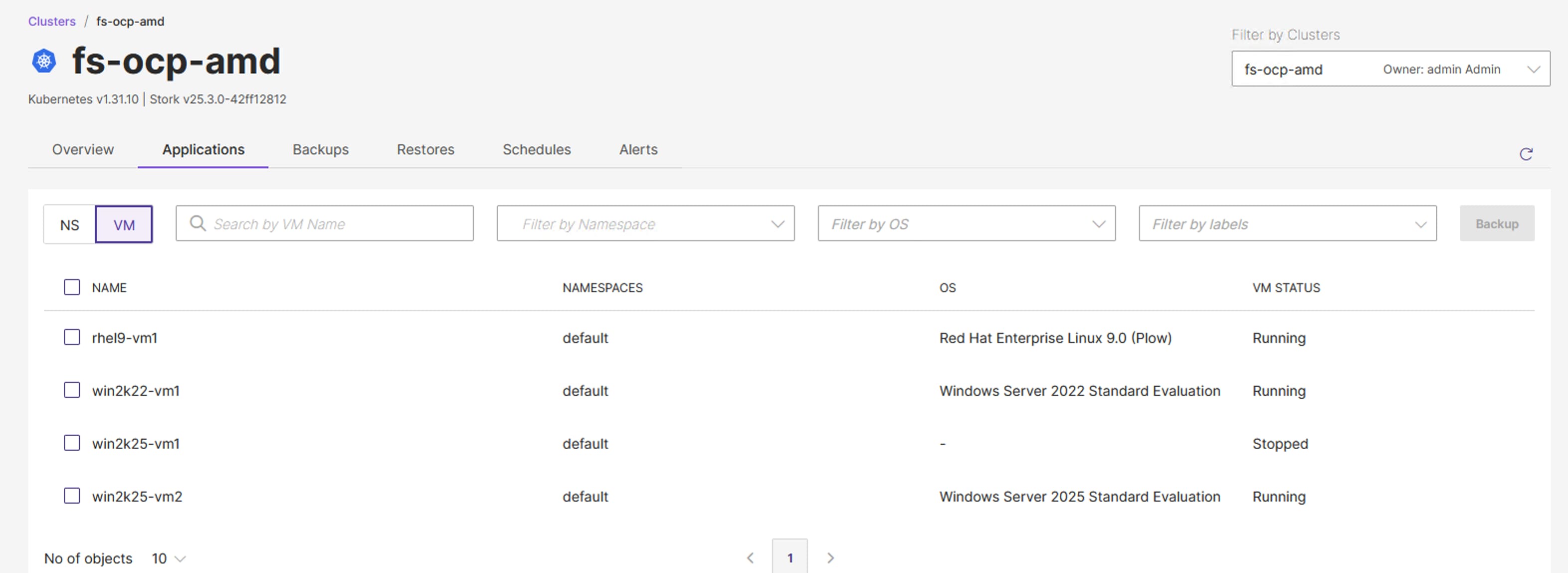
Task: Toggle the select-all checkbox beside NAME
Action: pyautogui.click(x=72, y=287)
